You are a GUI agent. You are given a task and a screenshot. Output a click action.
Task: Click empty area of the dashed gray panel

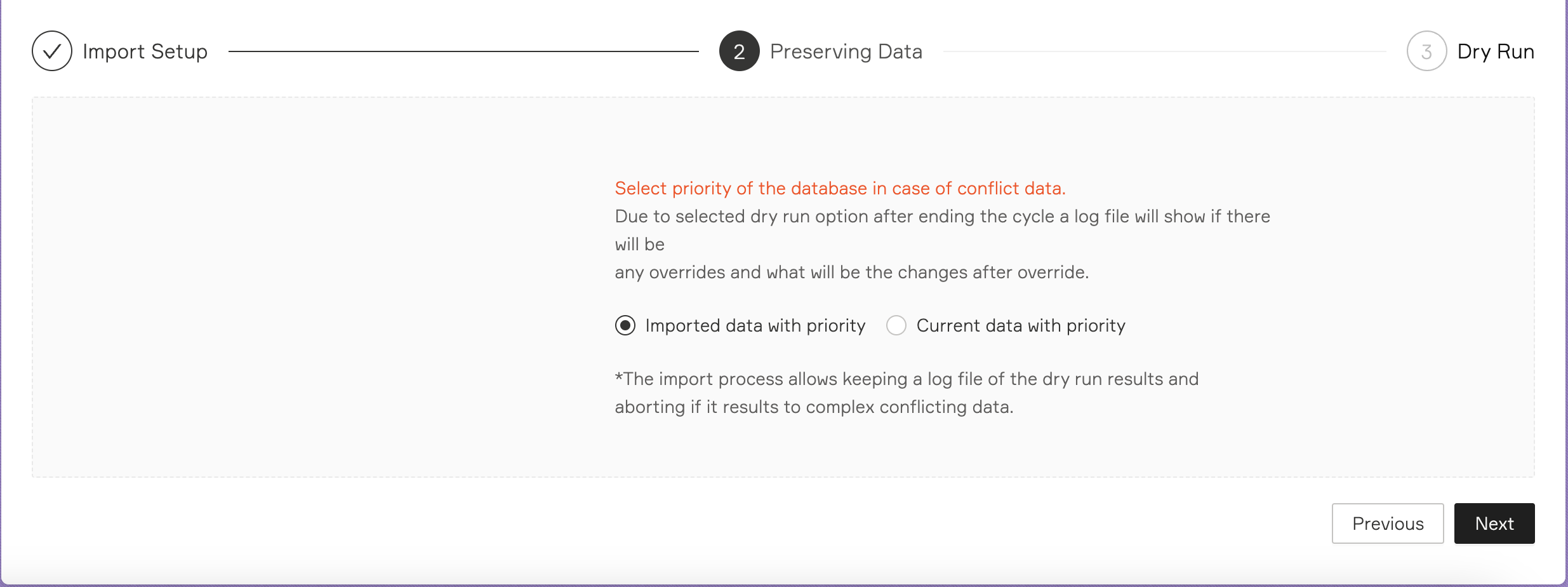317,286
